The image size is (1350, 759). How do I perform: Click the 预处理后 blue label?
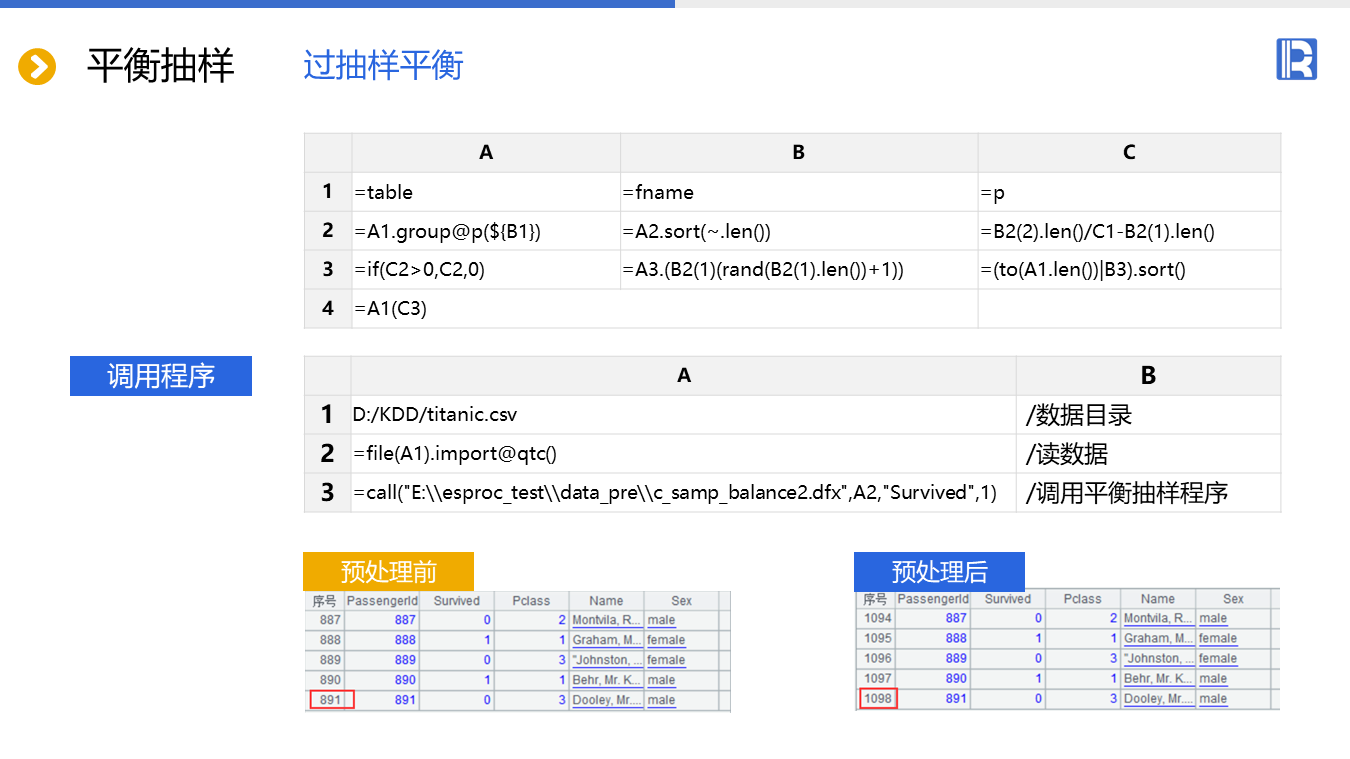coord(940,572)
